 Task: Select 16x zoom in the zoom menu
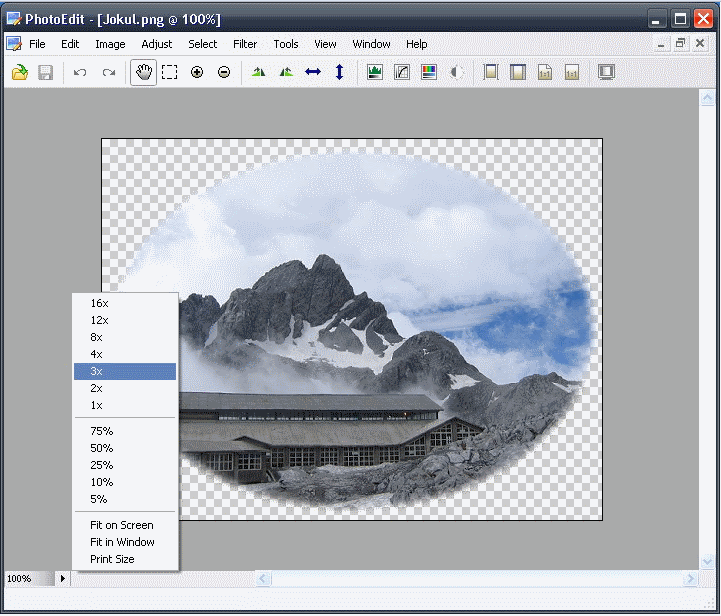point(99,303)
